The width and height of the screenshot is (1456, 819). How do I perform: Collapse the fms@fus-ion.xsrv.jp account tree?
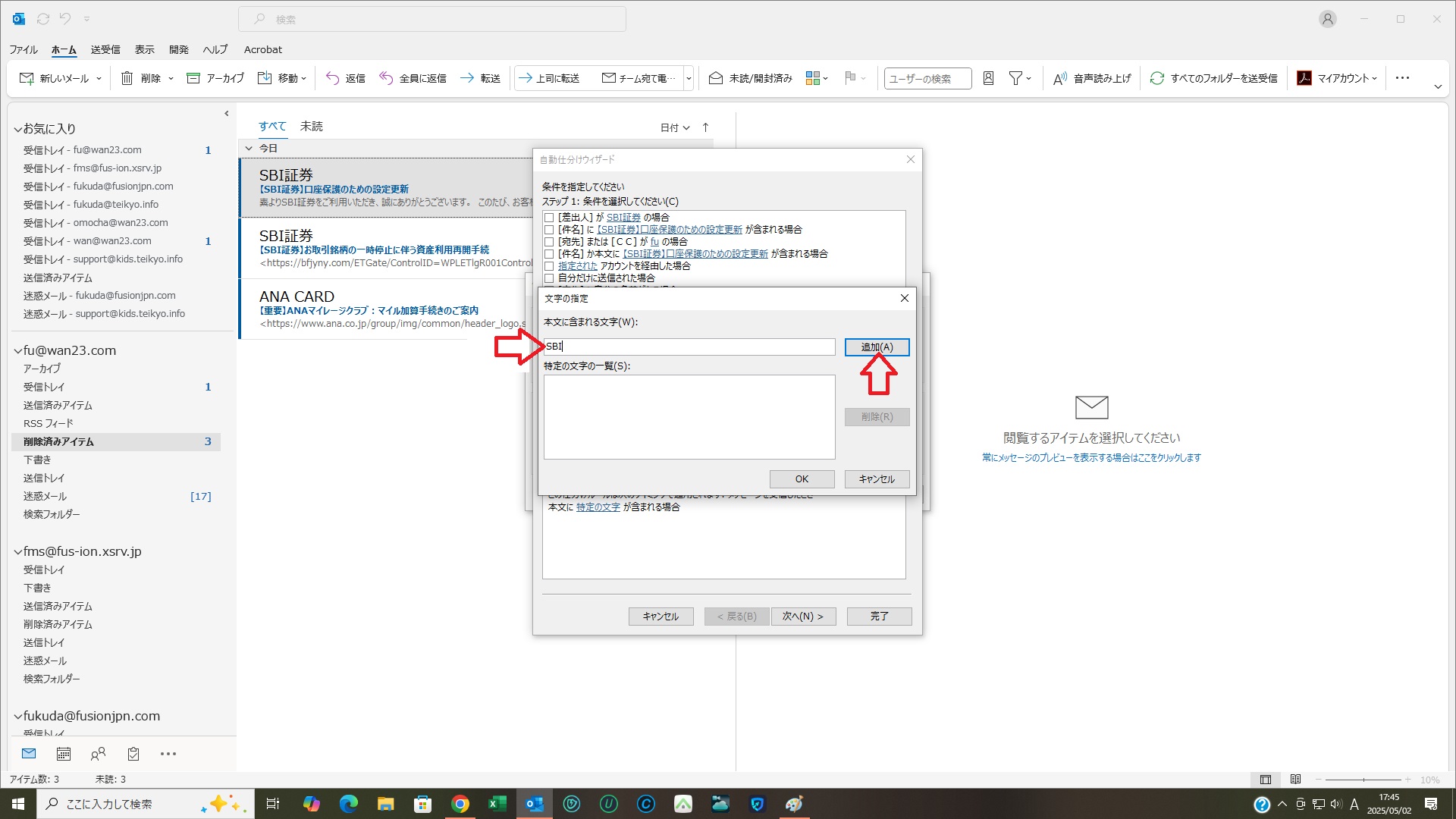pos(17,552)
